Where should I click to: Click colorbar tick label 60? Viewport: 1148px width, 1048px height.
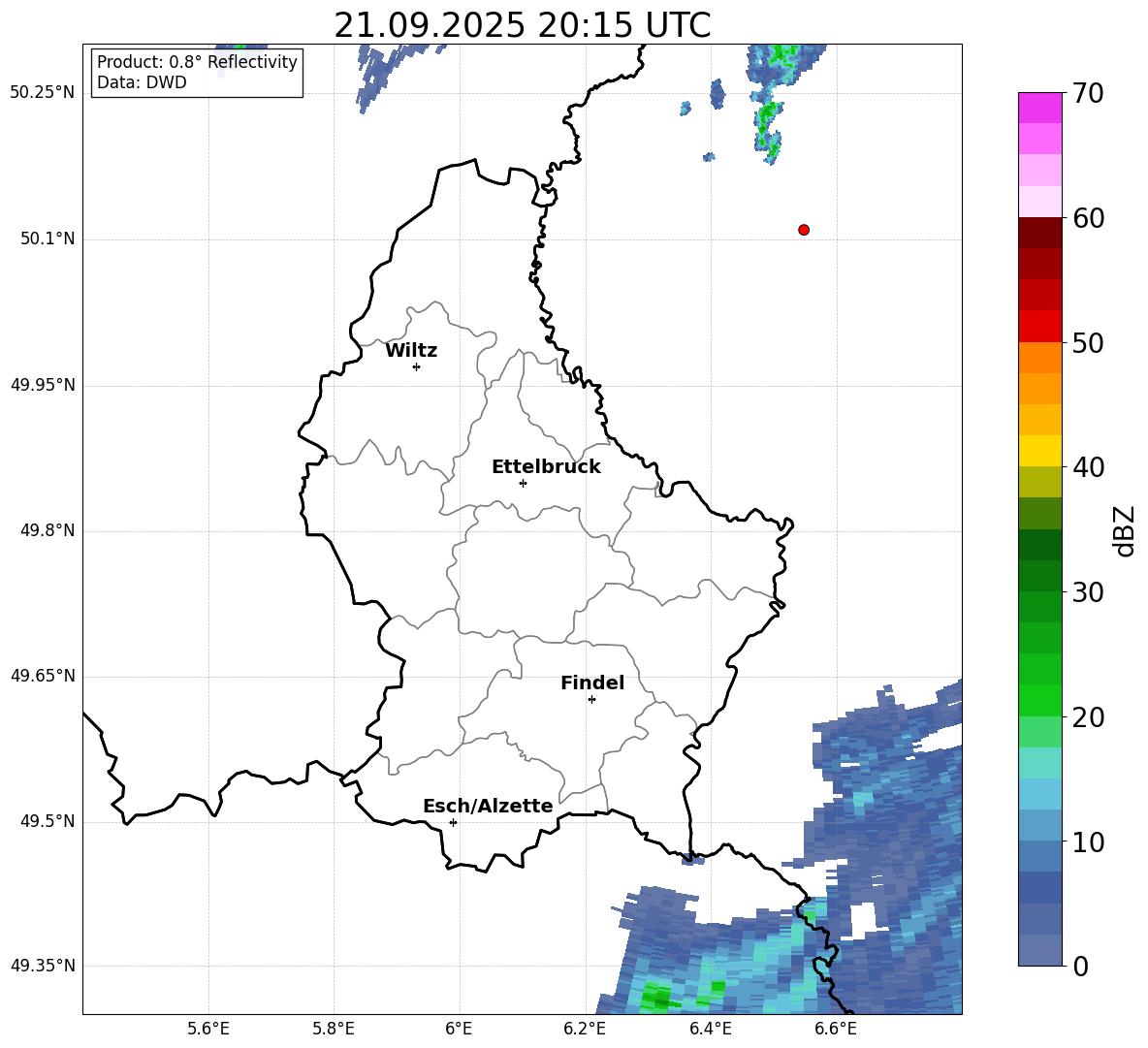(x=1088, y=218)
